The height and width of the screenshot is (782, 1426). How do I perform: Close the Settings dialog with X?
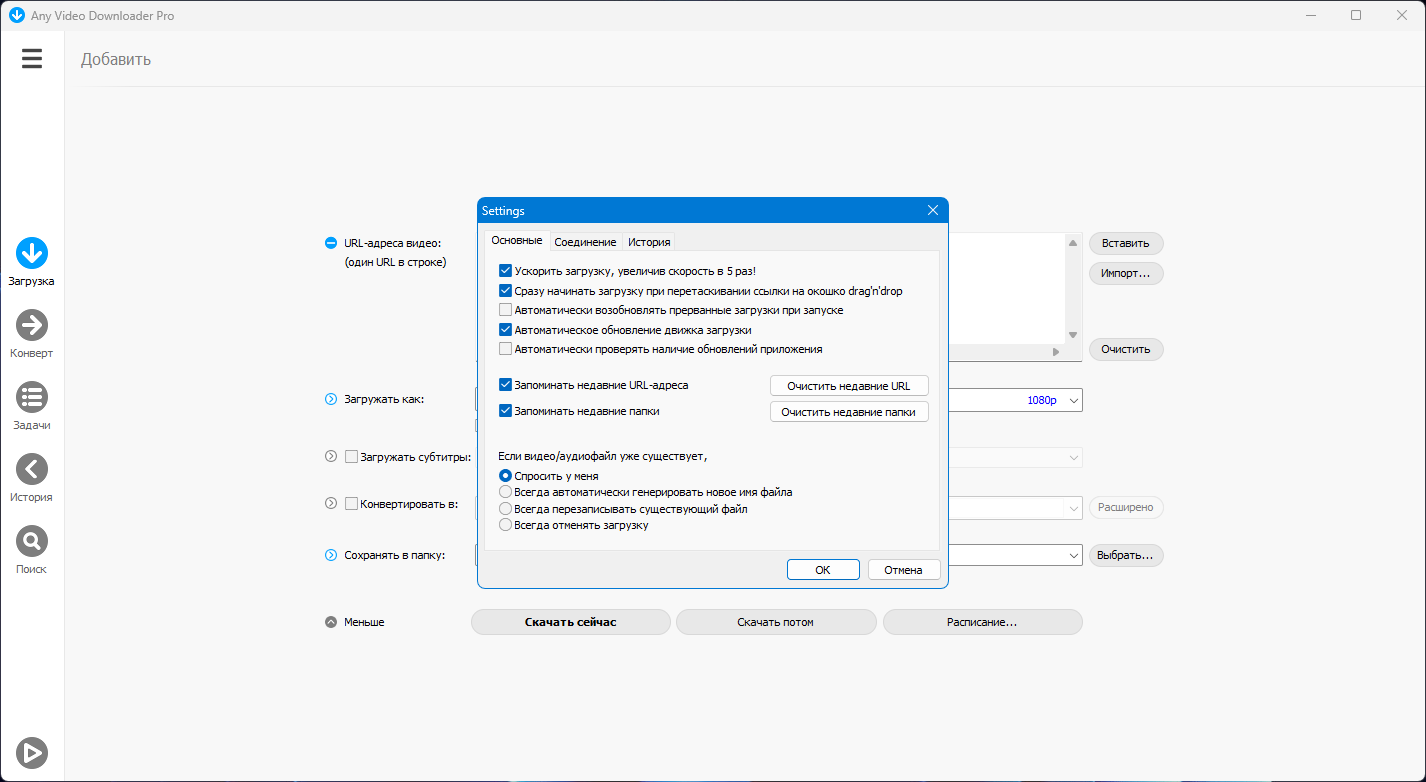tap(933, 210)
